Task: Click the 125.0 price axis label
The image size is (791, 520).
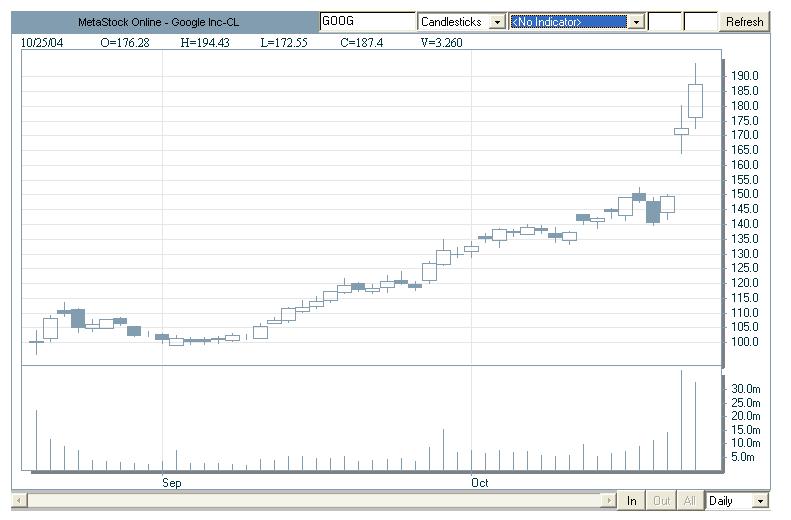Action: [745, 268]
